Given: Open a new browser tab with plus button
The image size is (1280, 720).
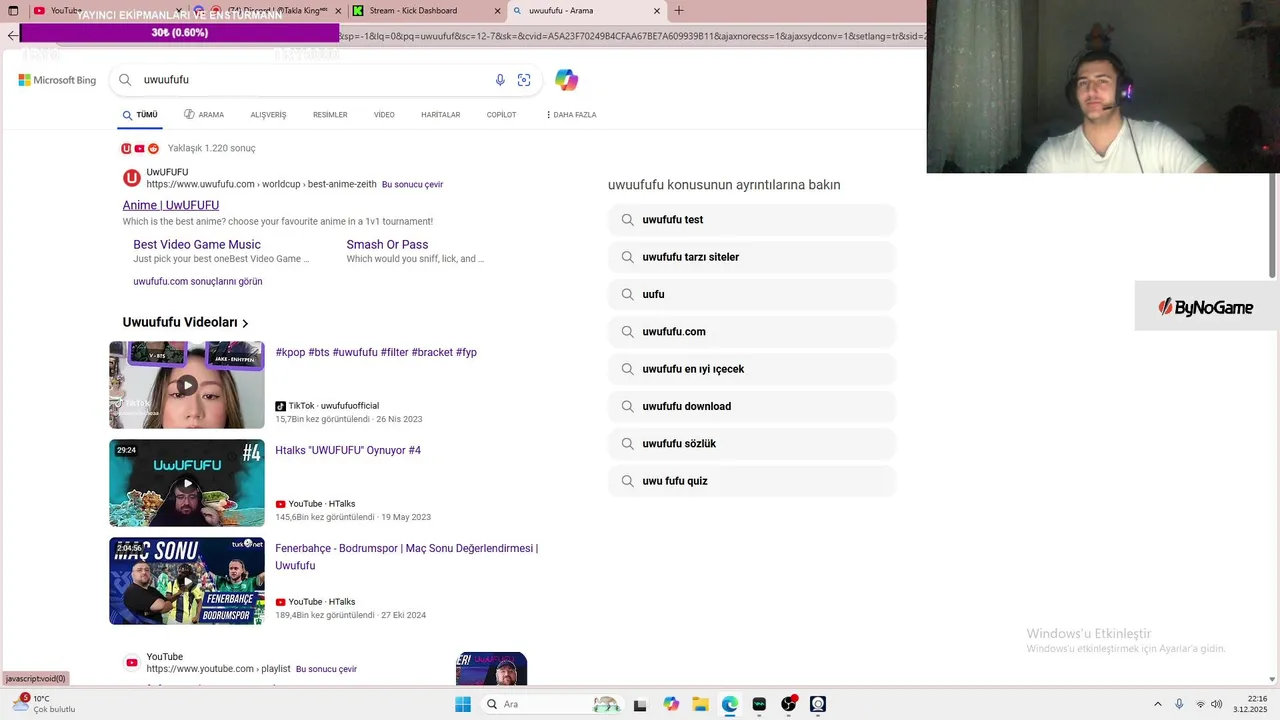Looking at the screenshot, I should click(679, 11).
